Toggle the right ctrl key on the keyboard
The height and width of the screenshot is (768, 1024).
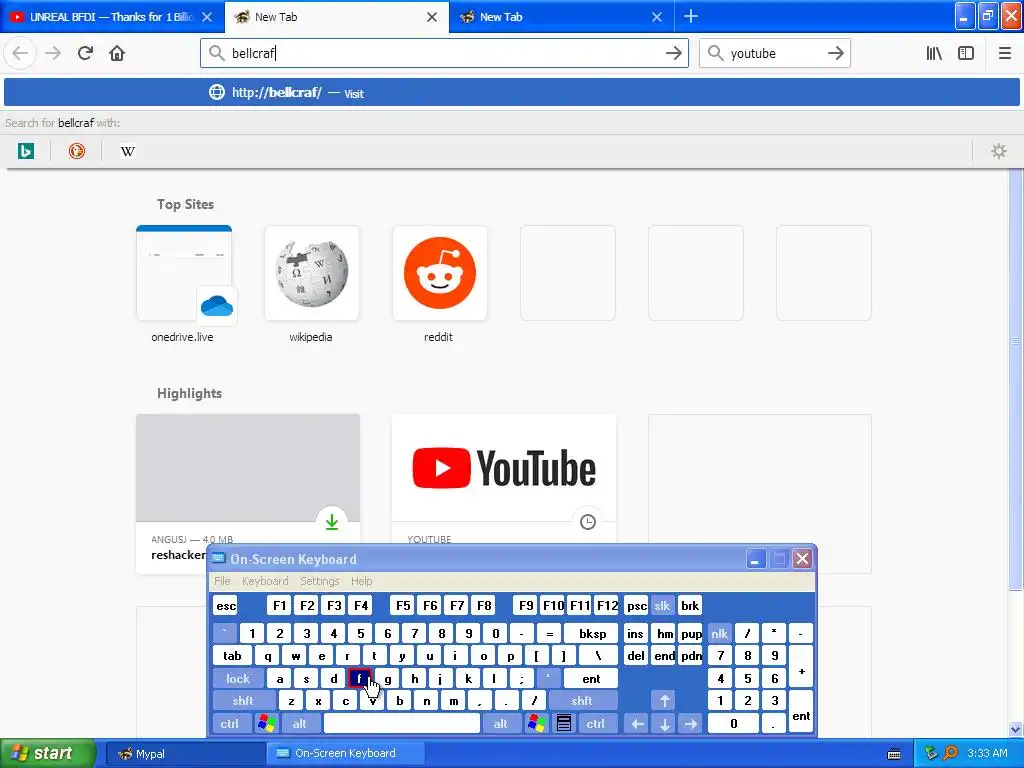(x=596, y=724)
